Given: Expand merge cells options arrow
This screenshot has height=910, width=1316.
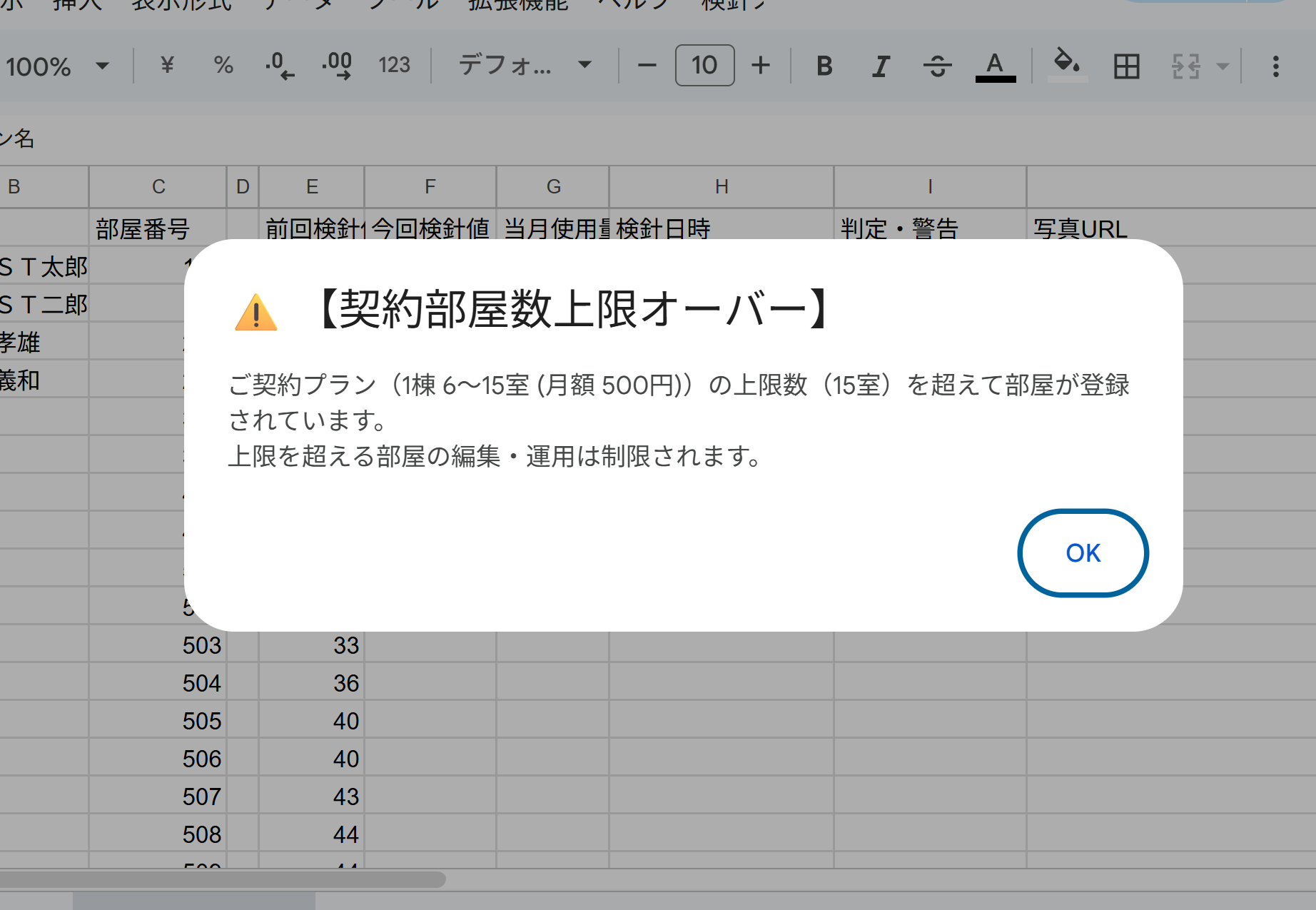Looking at the screenshot, I should pos(1223,66).
